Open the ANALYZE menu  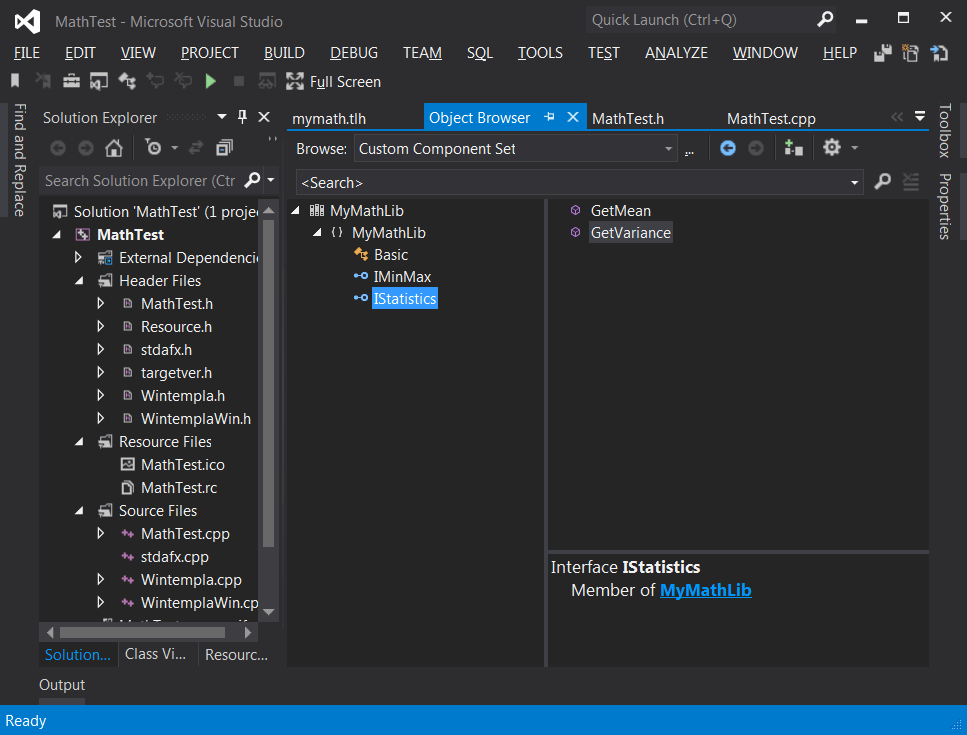(676, 53)
